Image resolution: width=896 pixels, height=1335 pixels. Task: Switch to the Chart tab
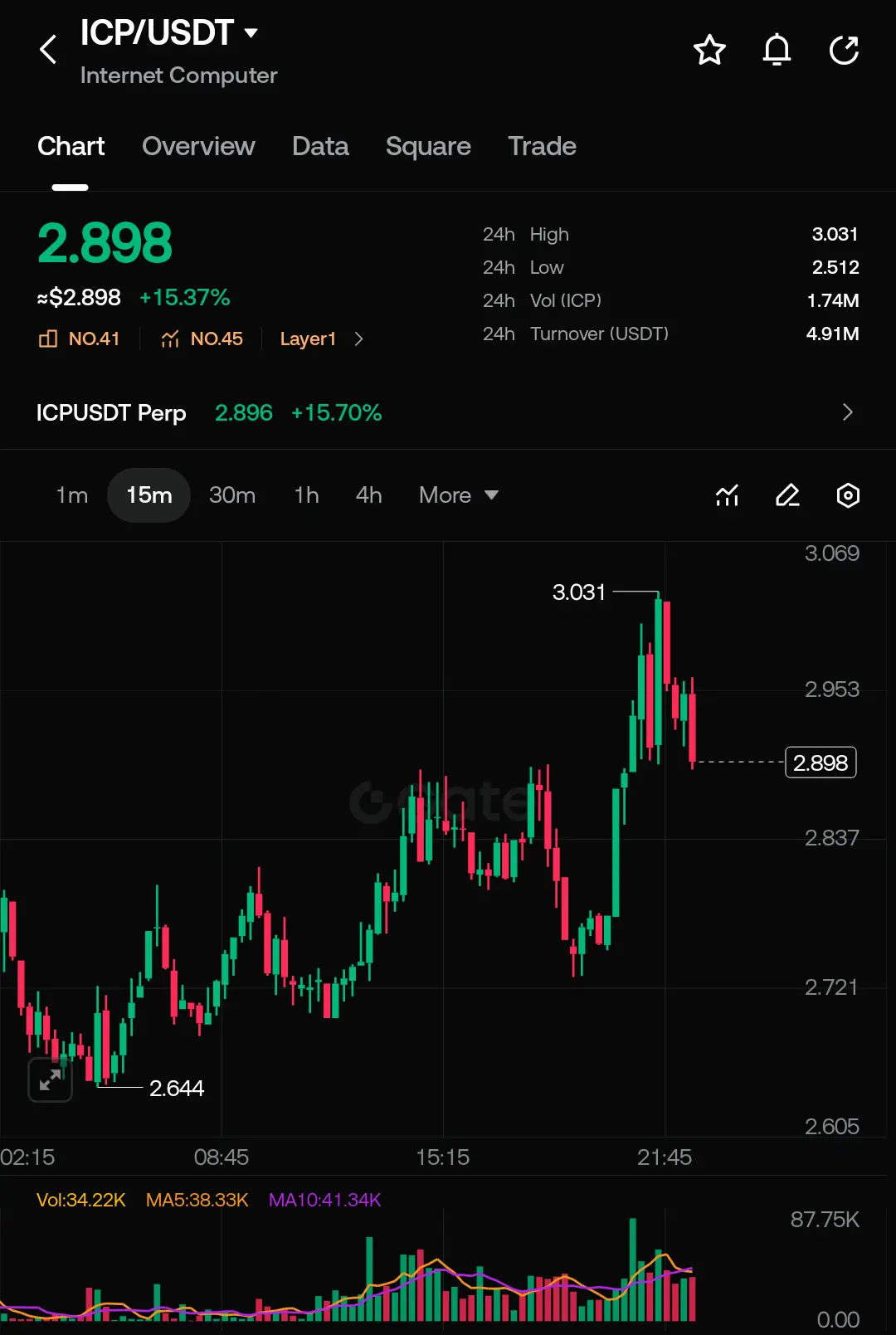71,146
